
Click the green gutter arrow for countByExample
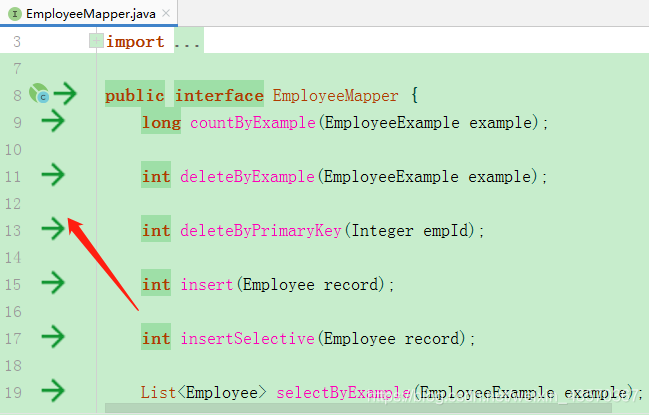(x=53, y=121)
